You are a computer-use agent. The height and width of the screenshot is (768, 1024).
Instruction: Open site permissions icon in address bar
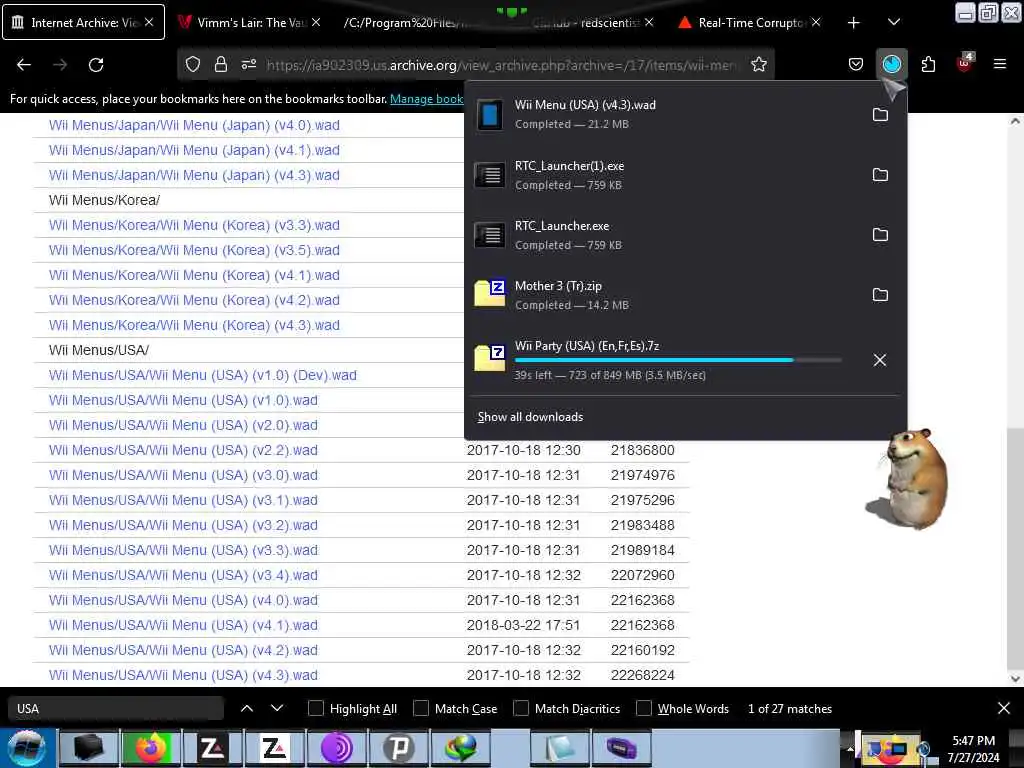click(x=249, y=65)
